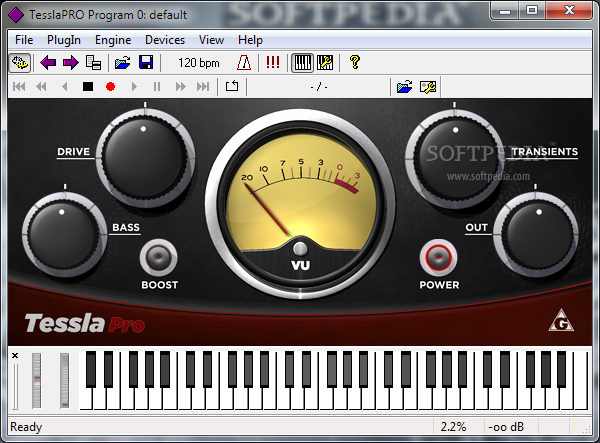
Task: Toggle the POWER button
Action: (x=439, y=257)
